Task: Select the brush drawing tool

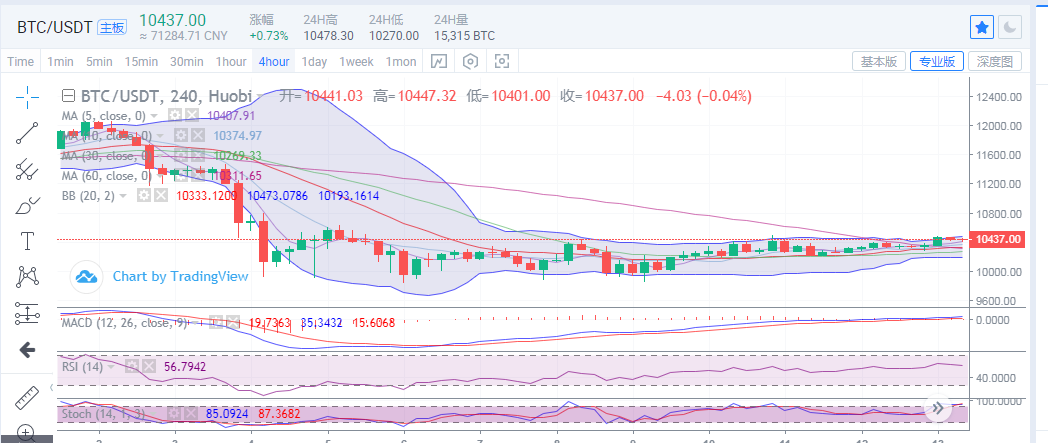Action: [27, 204]
